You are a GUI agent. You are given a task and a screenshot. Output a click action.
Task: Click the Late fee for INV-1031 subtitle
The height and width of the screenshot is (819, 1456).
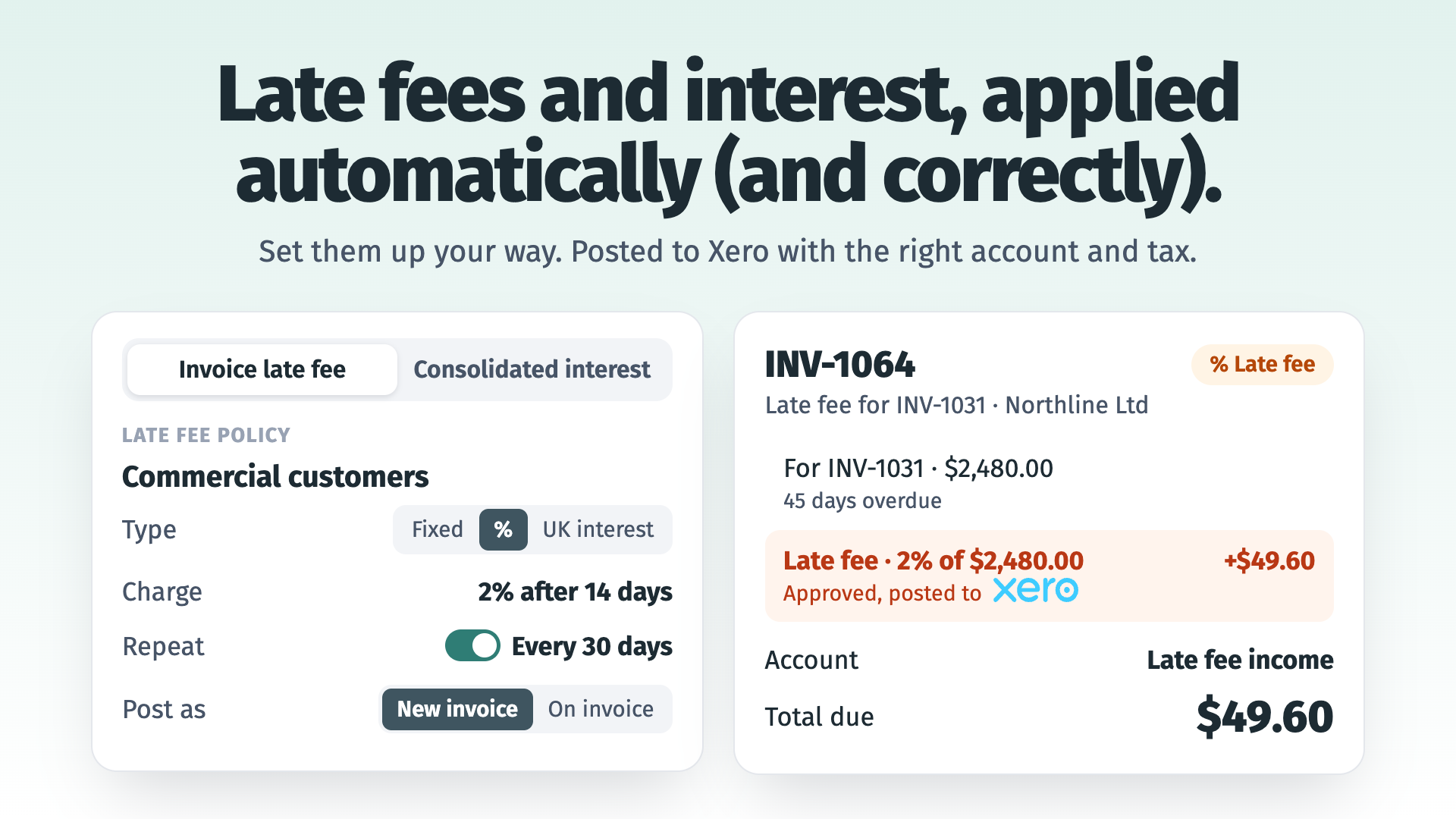pos(956,405)
